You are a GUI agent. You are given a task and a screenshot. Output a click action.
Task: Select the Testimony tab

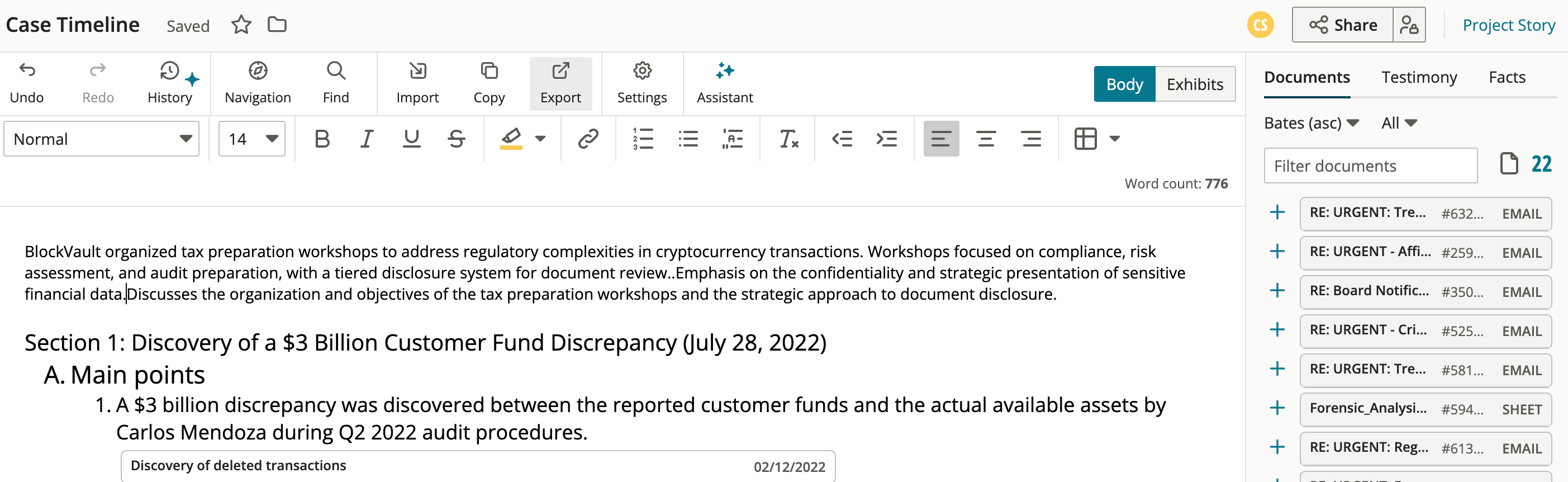point(1419,77)
